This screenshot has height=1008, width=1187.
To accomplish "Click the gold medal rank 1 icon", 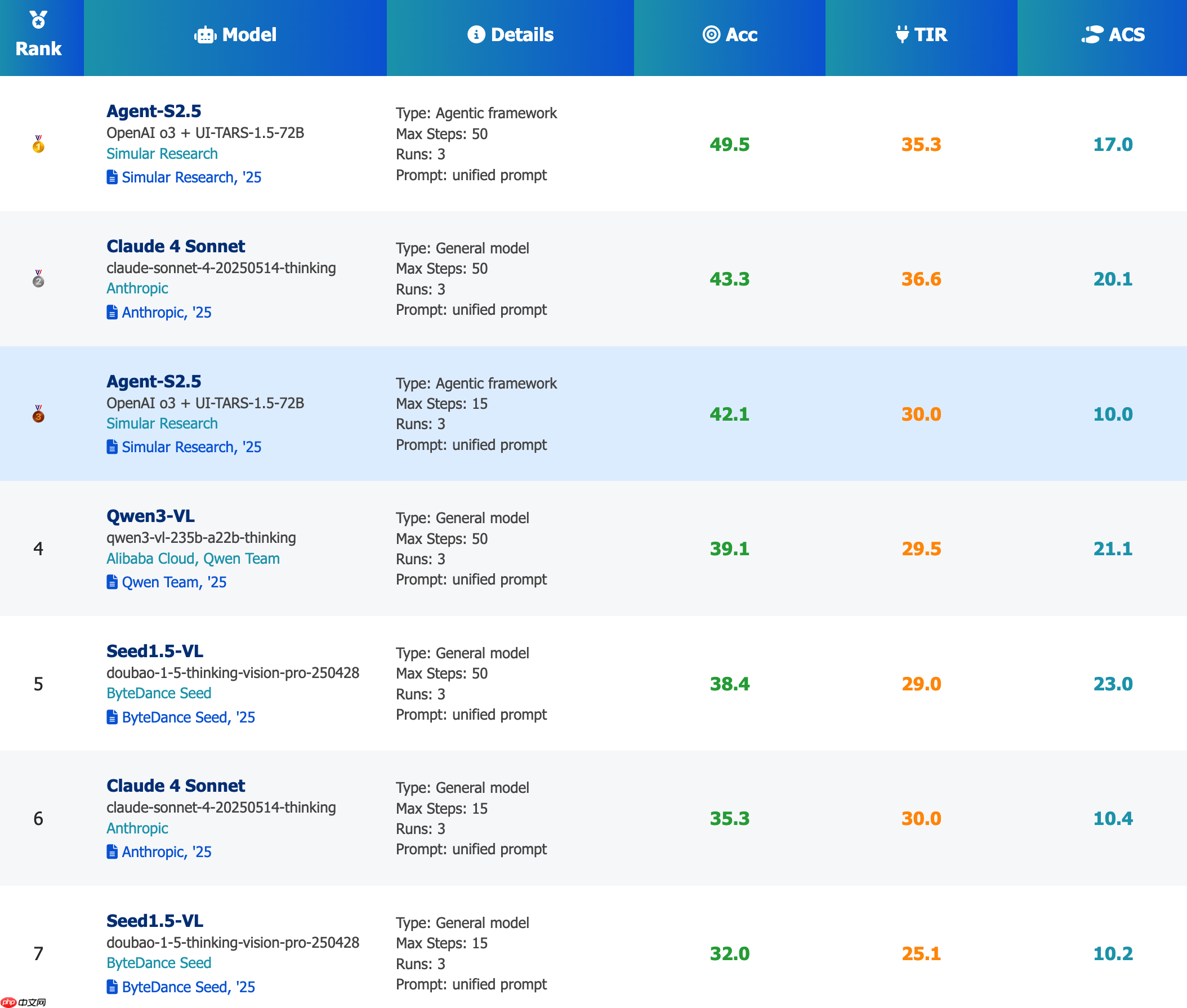I will (38, 145).
